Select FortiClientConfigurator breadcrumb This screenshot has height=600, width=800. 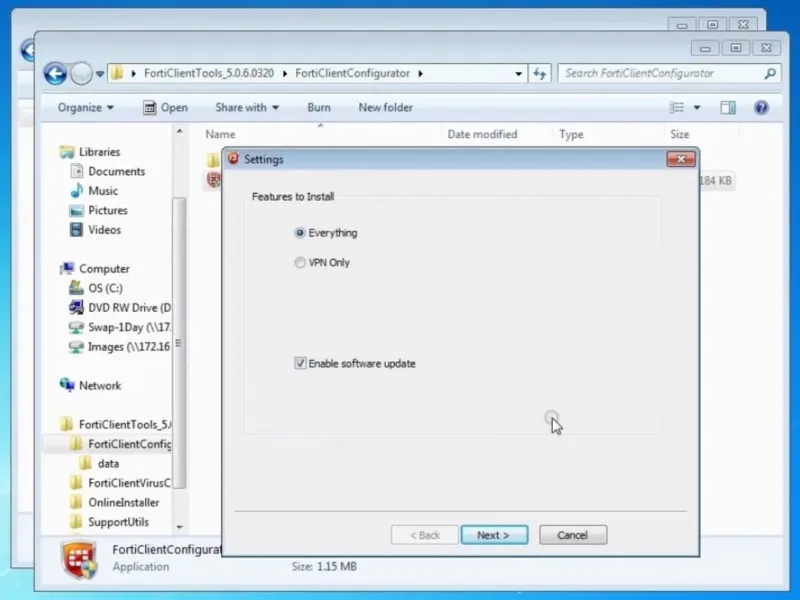coord(352,73)
